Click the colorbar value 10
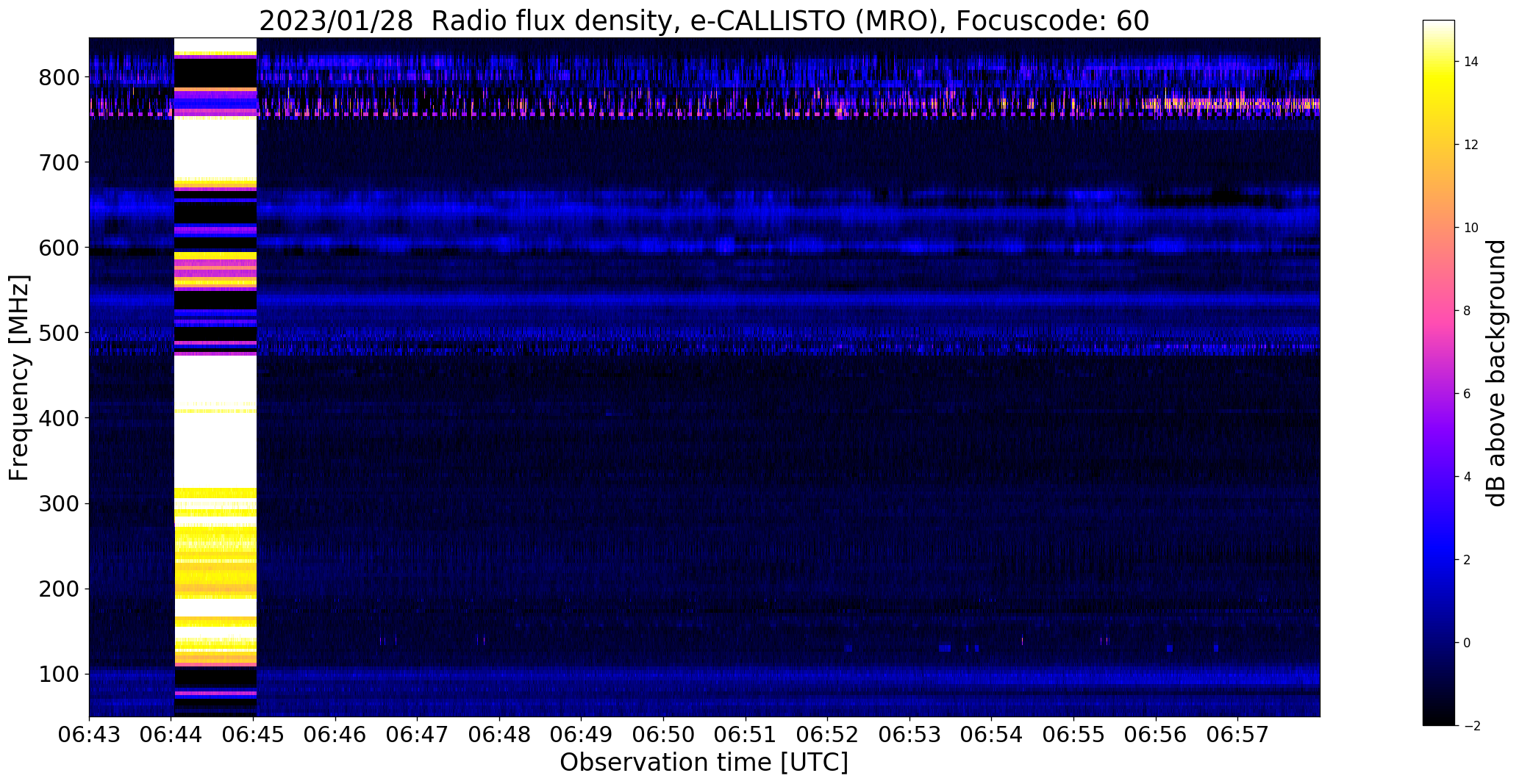The height and width of the screenshot is (784, 1519). click(x=1471, y=228)
